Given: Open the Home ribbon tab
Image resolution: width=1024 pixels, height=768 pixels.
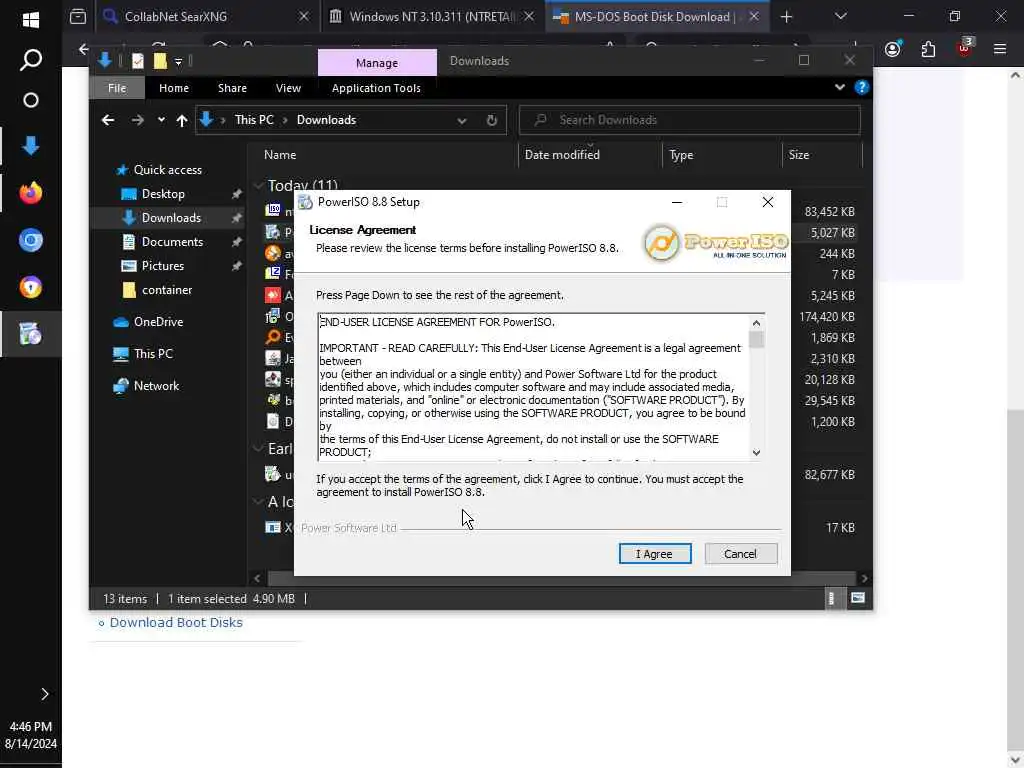Looking at the screenshot, I should tap(174, 88).
